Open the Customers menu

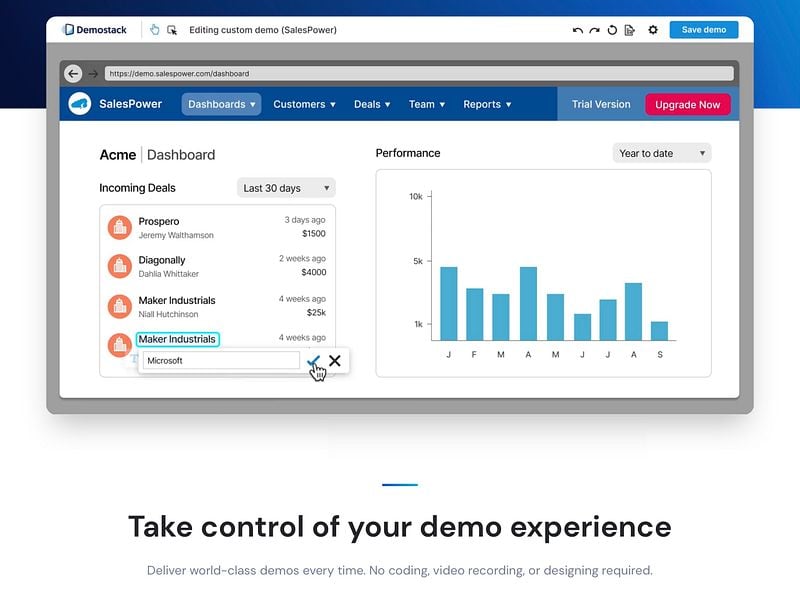(305, 104)
